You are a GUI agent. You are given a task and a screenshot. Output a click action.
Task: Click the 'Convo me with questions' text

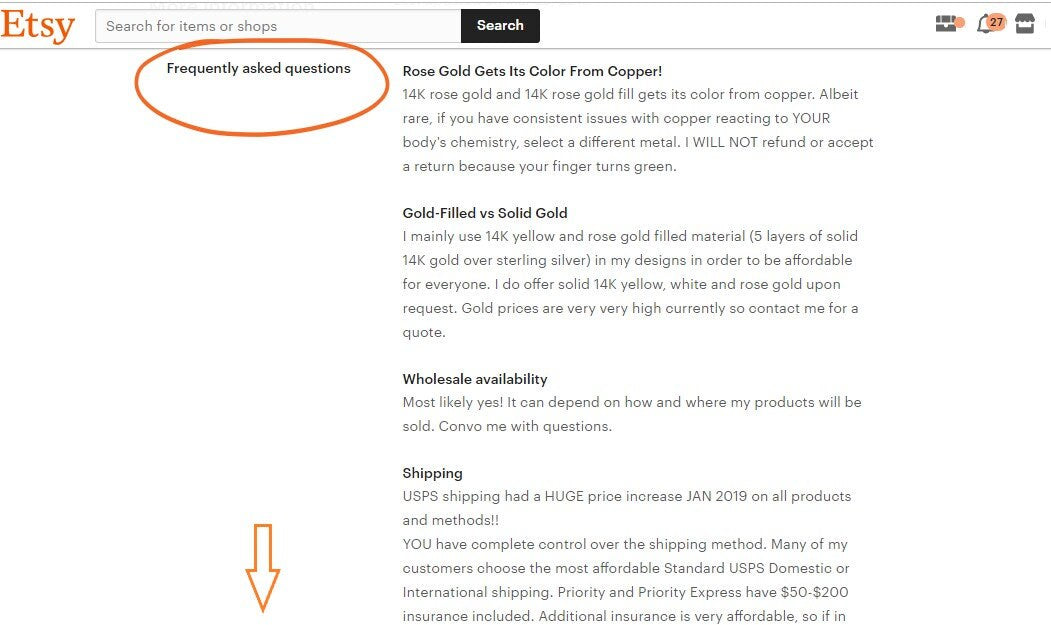pyautogui.click(x=525, y=427)
